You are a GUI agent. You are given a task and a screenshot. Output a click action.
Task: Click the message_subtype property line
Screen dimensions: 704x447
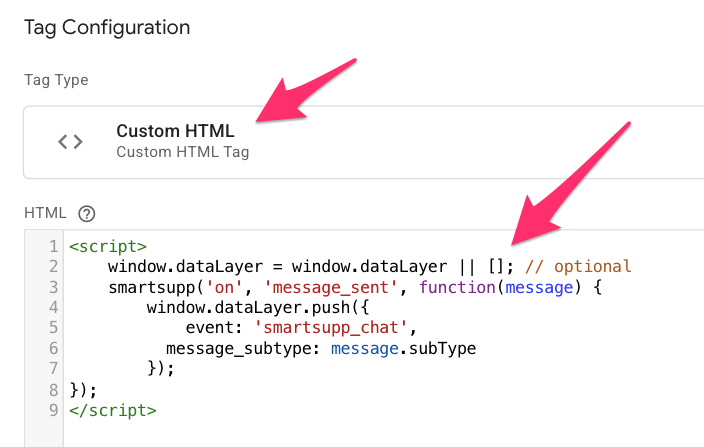pyautogui.click(x=321, y=348)
